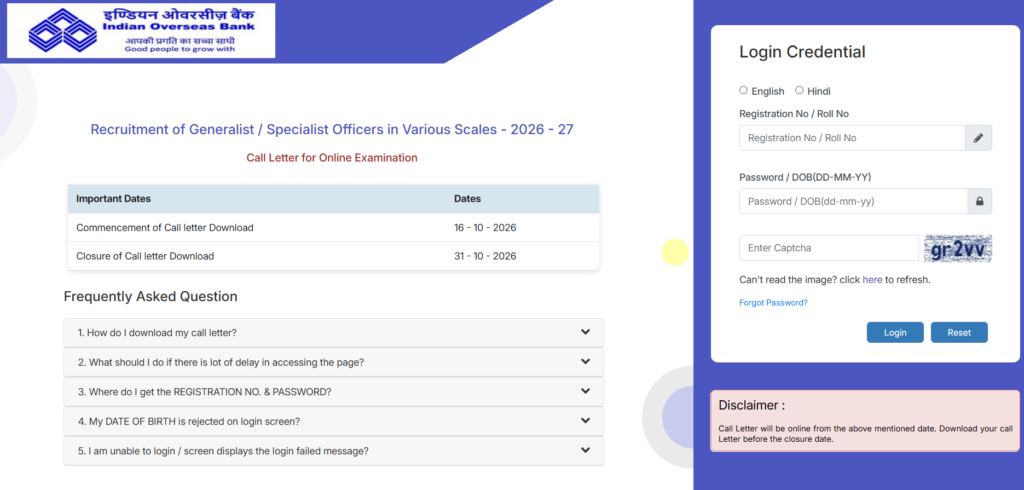Click 'Call Letter for Online Examination' heading
Image resolution: width=1024 pixels, height=490 pixels.
[x=332, y=157]
